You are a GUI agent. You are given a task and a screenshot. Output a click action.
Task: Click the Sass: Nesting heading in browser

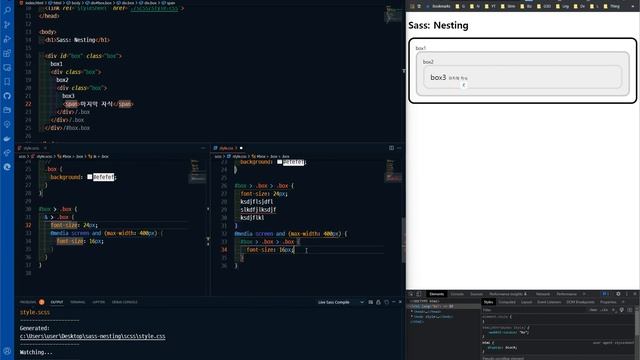coord(438,25)
